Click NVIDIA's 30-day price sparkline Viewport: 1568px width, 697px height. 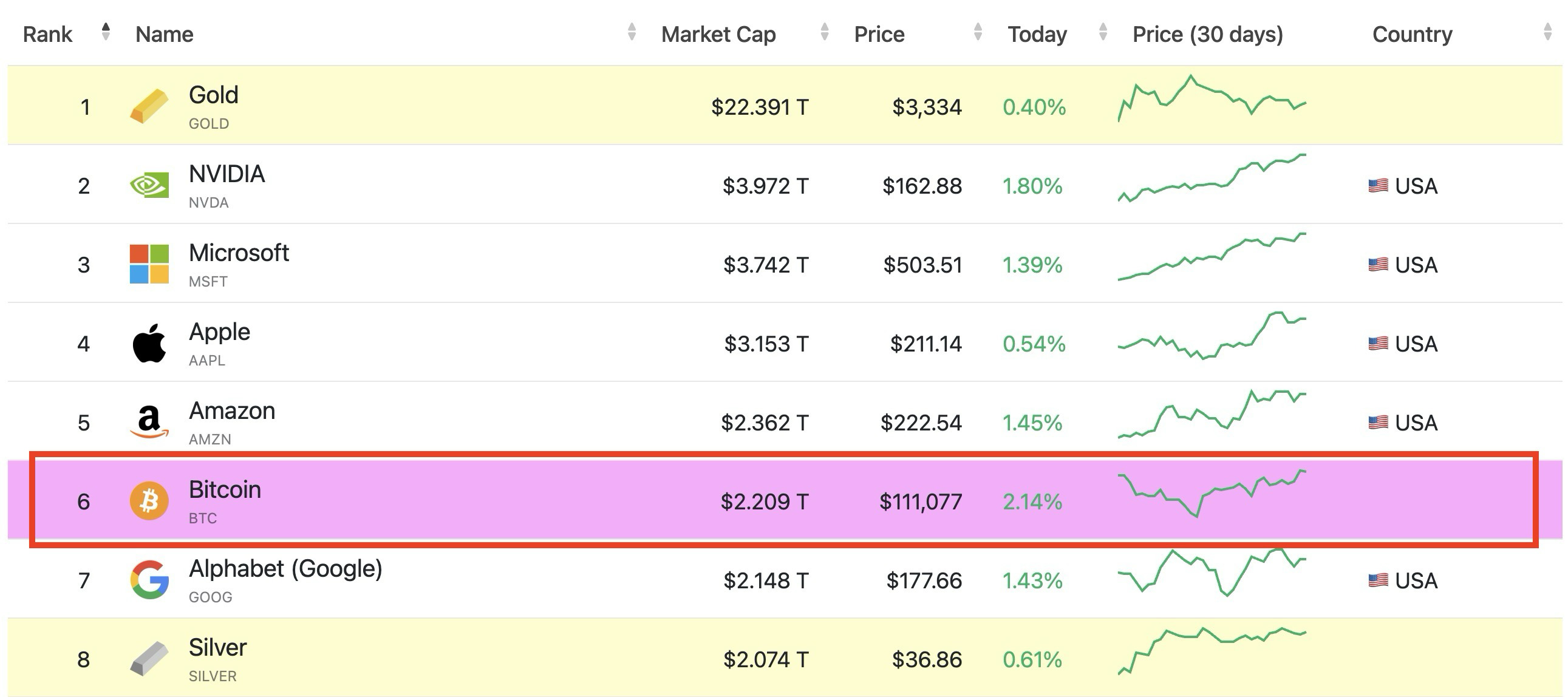click(1212, 178)
